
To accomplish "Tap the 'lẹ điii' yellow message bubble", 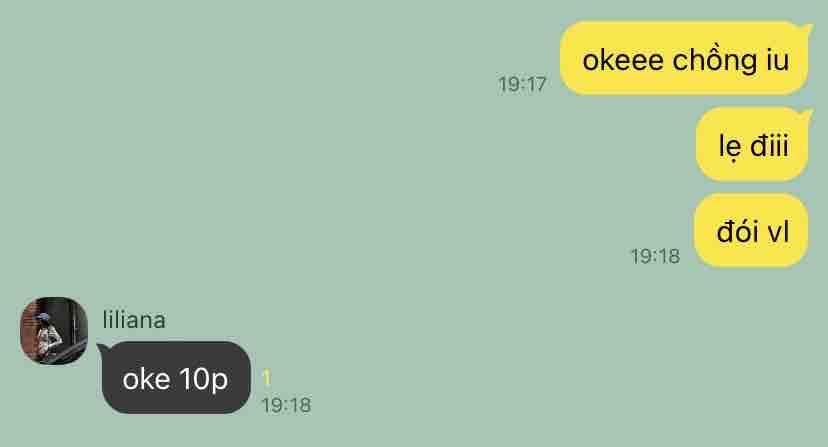I will (x=752, y=145).
